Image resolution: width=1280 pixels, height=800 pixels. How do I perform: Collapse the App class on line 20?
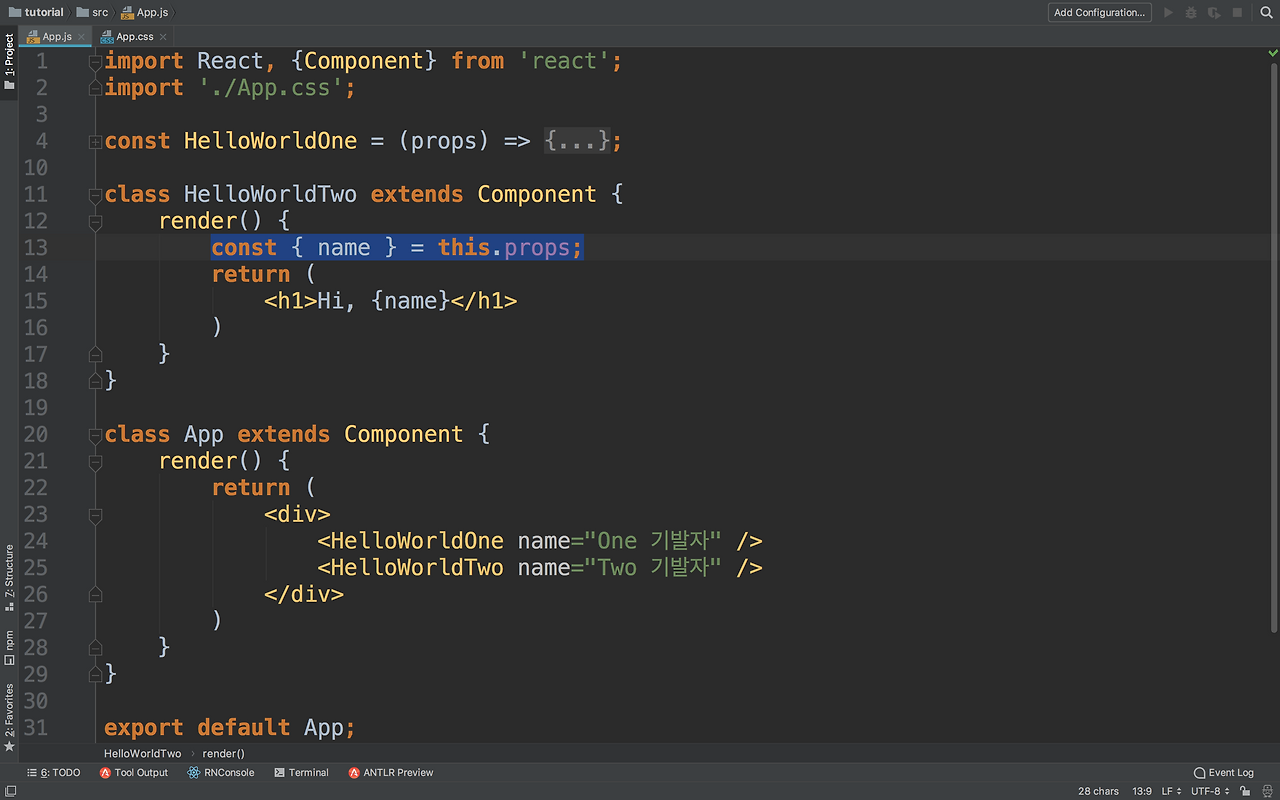(x=96, y=435)
